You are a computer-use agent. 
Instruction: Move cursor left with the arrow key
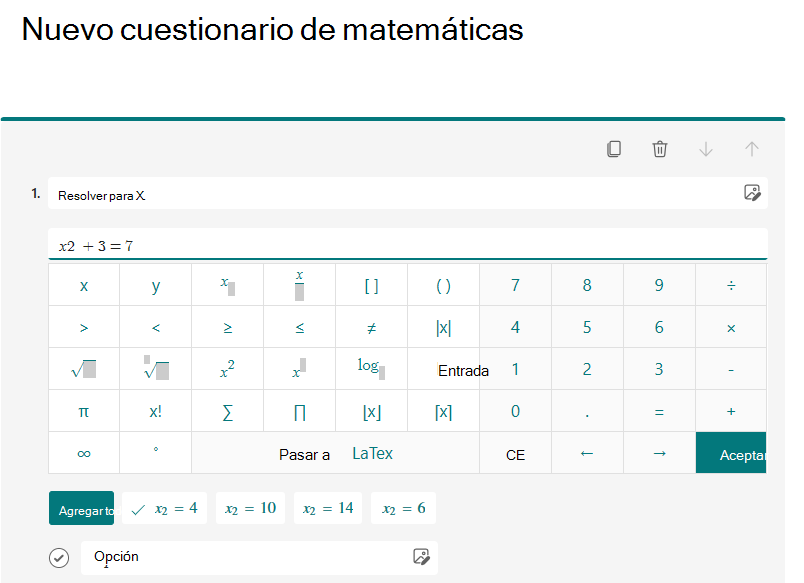click(587, 453)
